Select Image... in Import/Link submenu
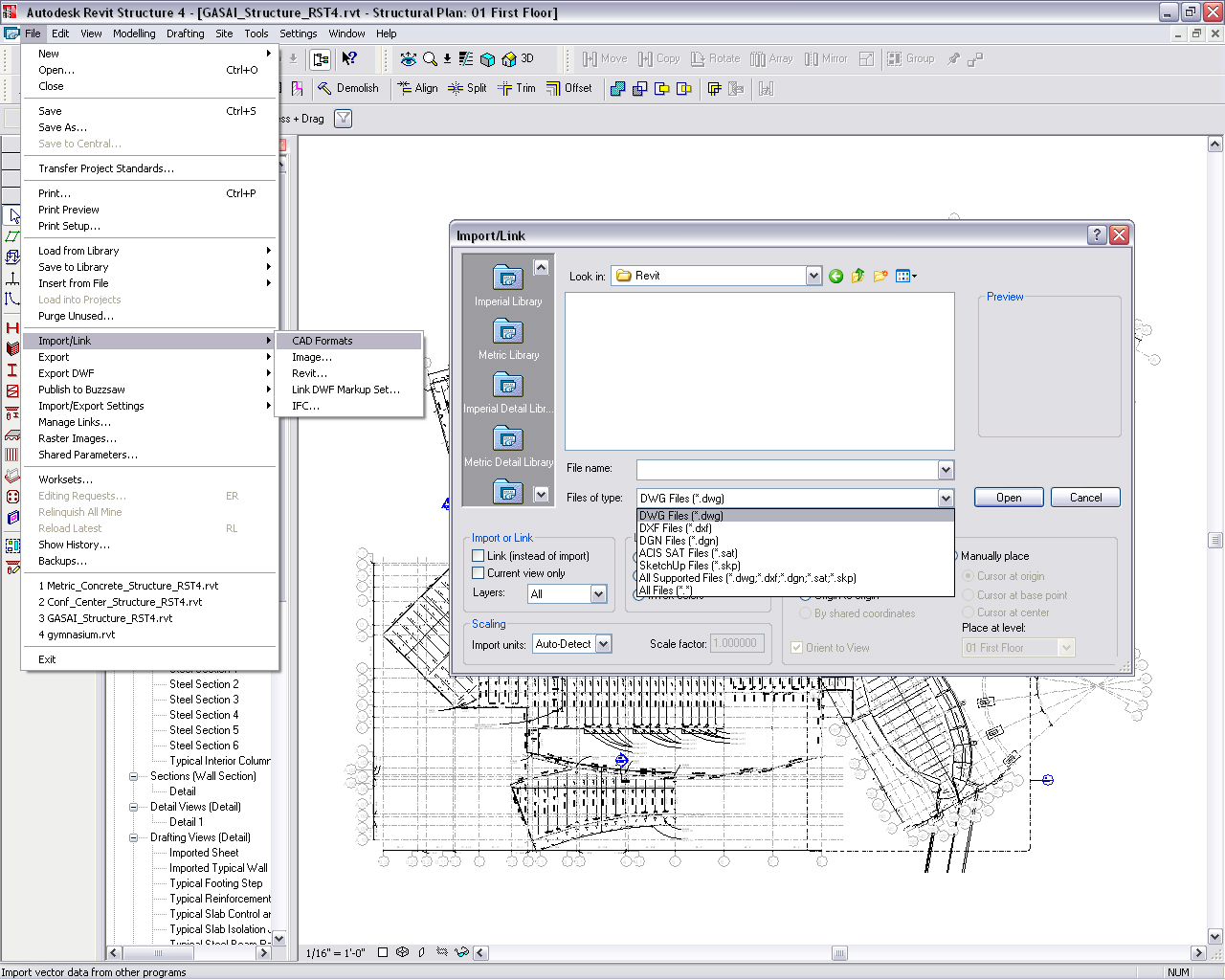 [x=349, y=357]
